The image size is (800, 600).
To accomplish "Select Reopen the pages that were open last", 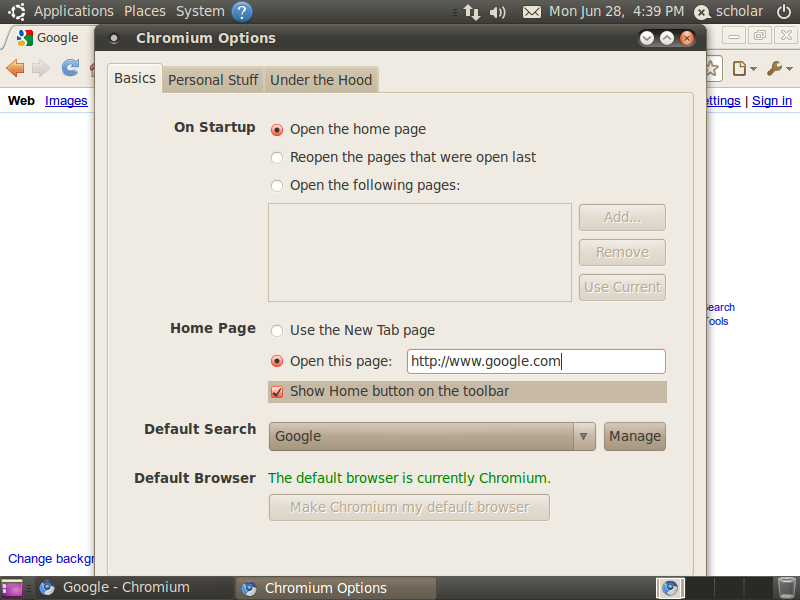I will pyautogui.click(x=277, y=158).
